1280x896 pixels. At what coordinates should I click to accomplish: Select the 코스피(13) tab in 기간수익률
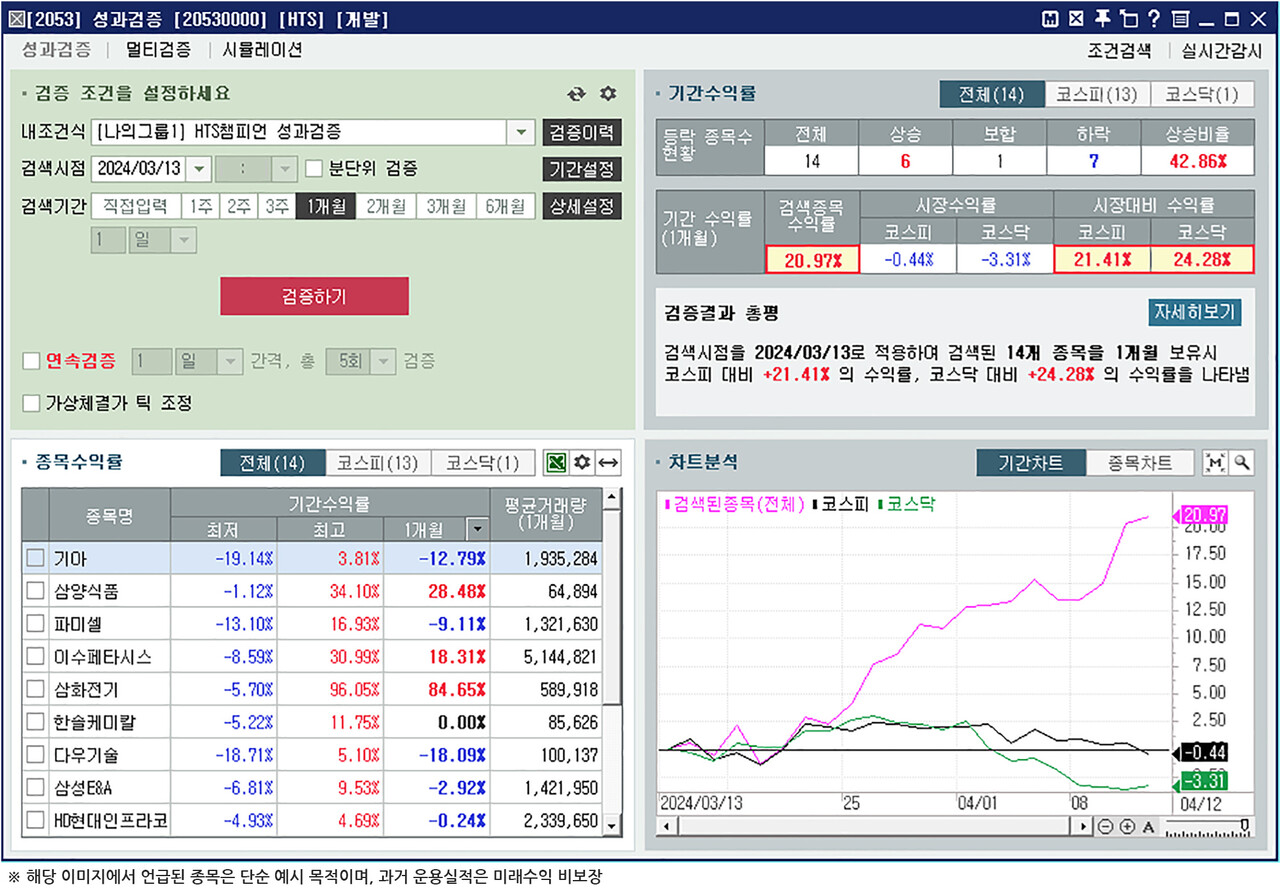point(1096,94)
